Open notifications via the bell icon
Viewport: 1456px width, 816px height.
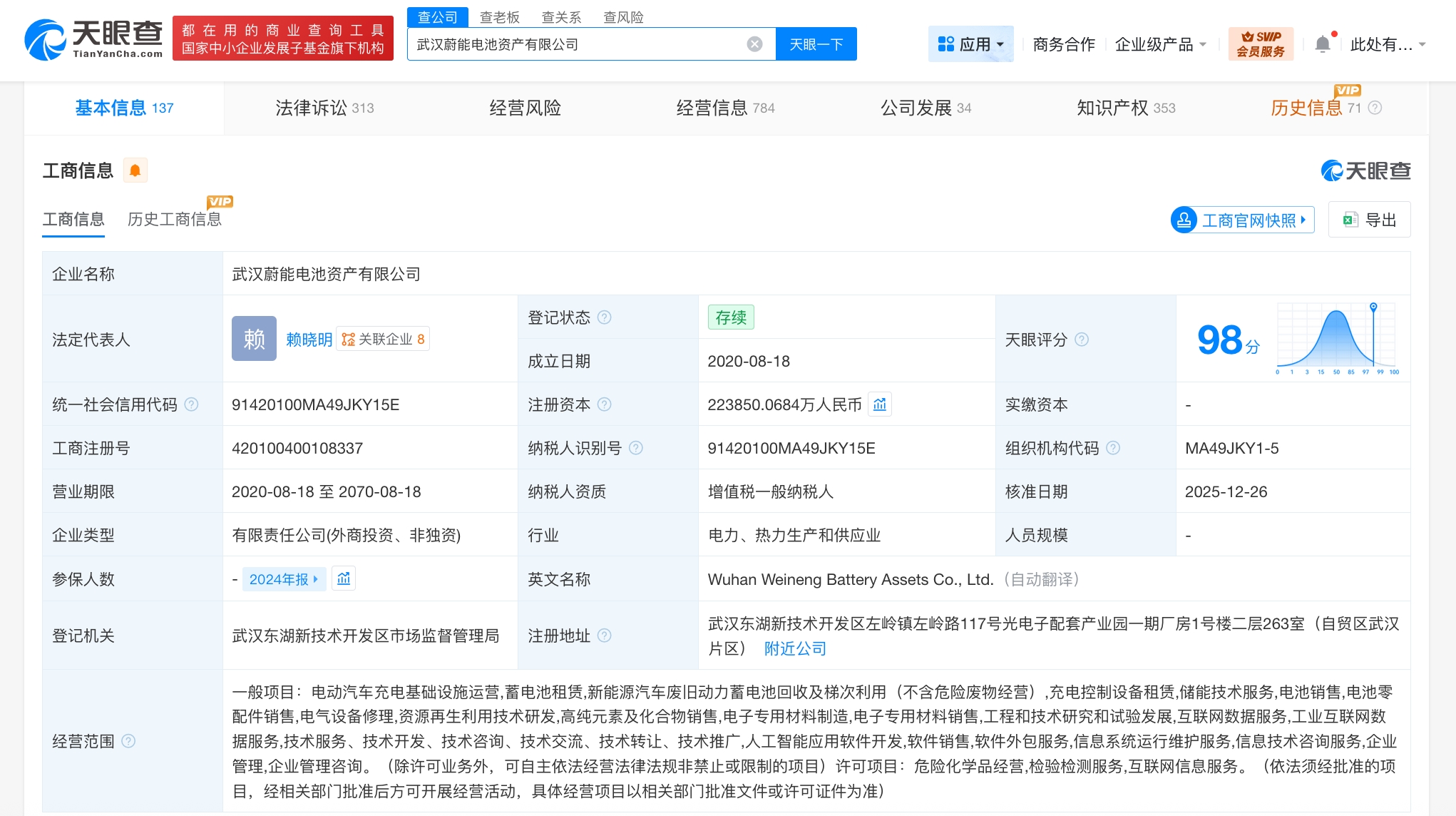click(x=1323, y=44)
